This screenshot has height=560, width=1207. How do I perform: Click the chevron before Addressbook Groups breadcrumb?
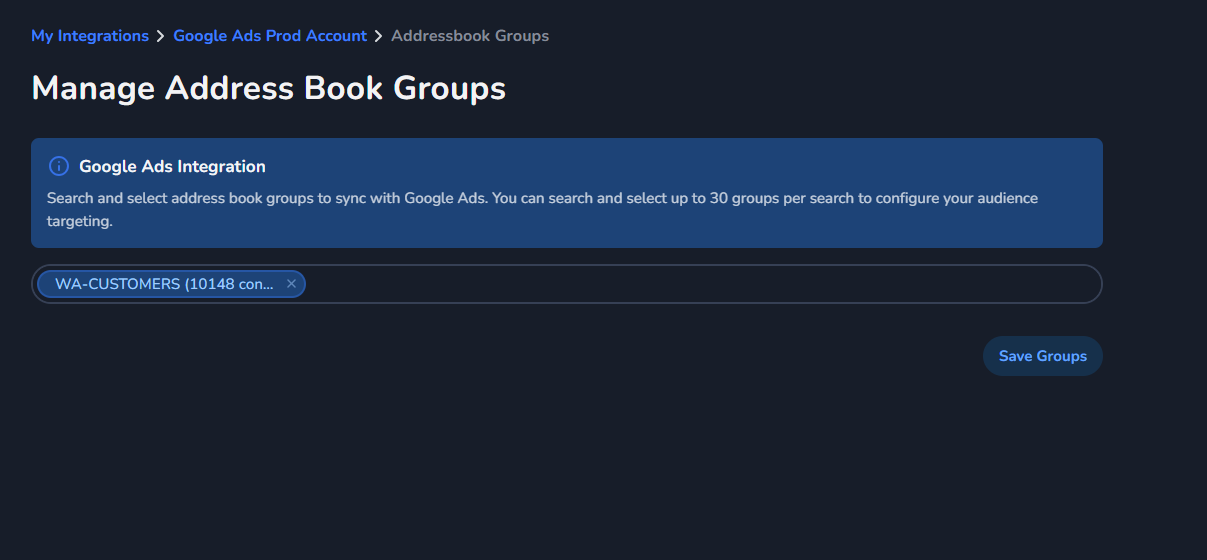coord(379,36)
